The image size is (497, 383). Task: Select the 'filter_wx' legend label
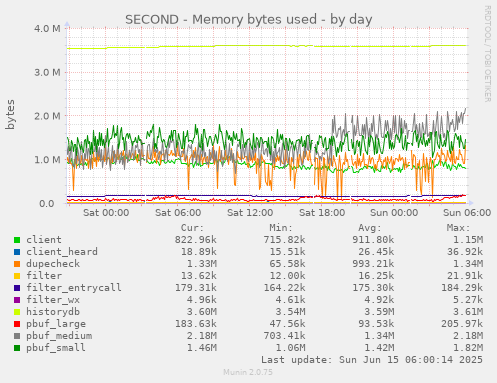click(x=53, y=300)
